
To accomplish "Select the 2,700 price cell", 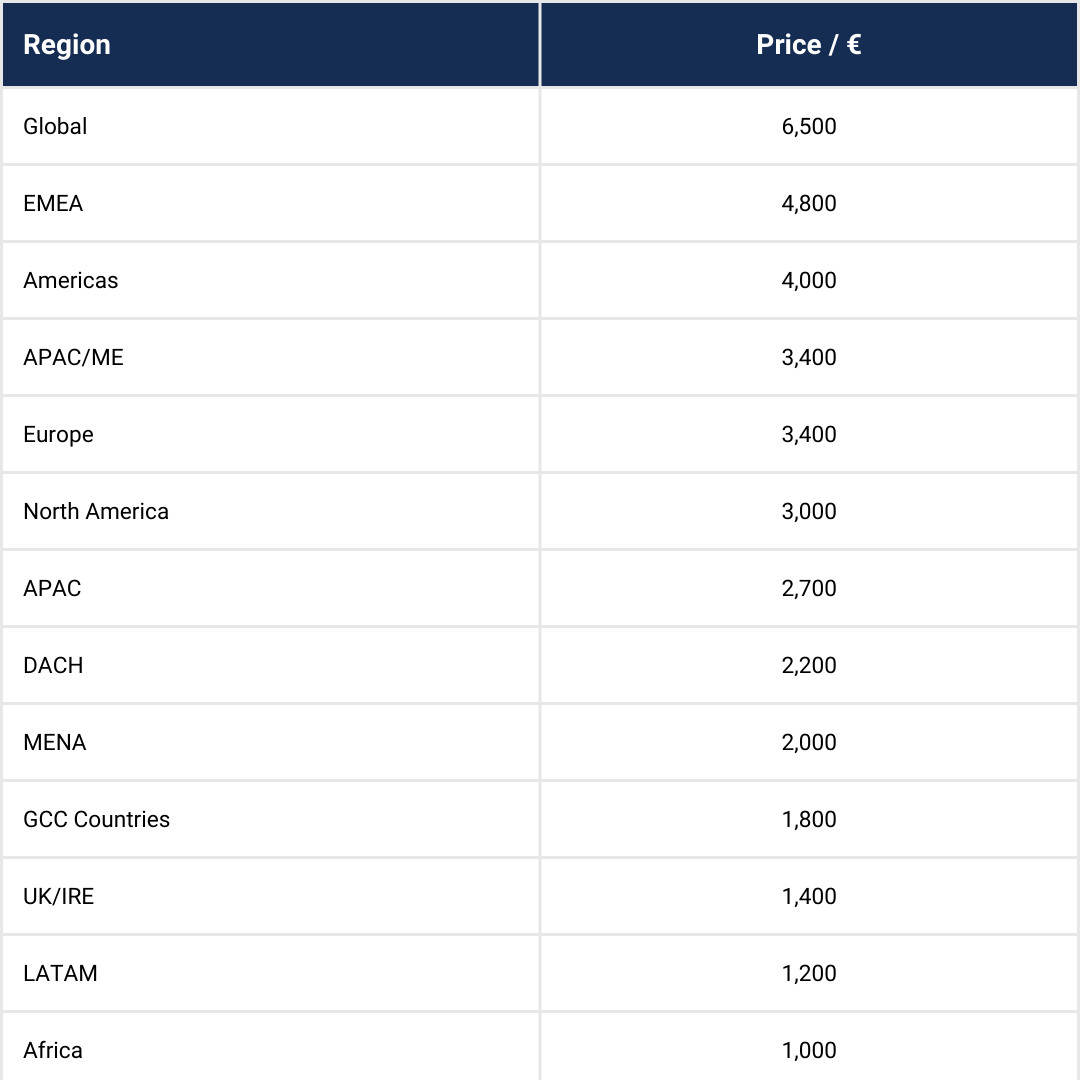I will click(x=809, y=588).
